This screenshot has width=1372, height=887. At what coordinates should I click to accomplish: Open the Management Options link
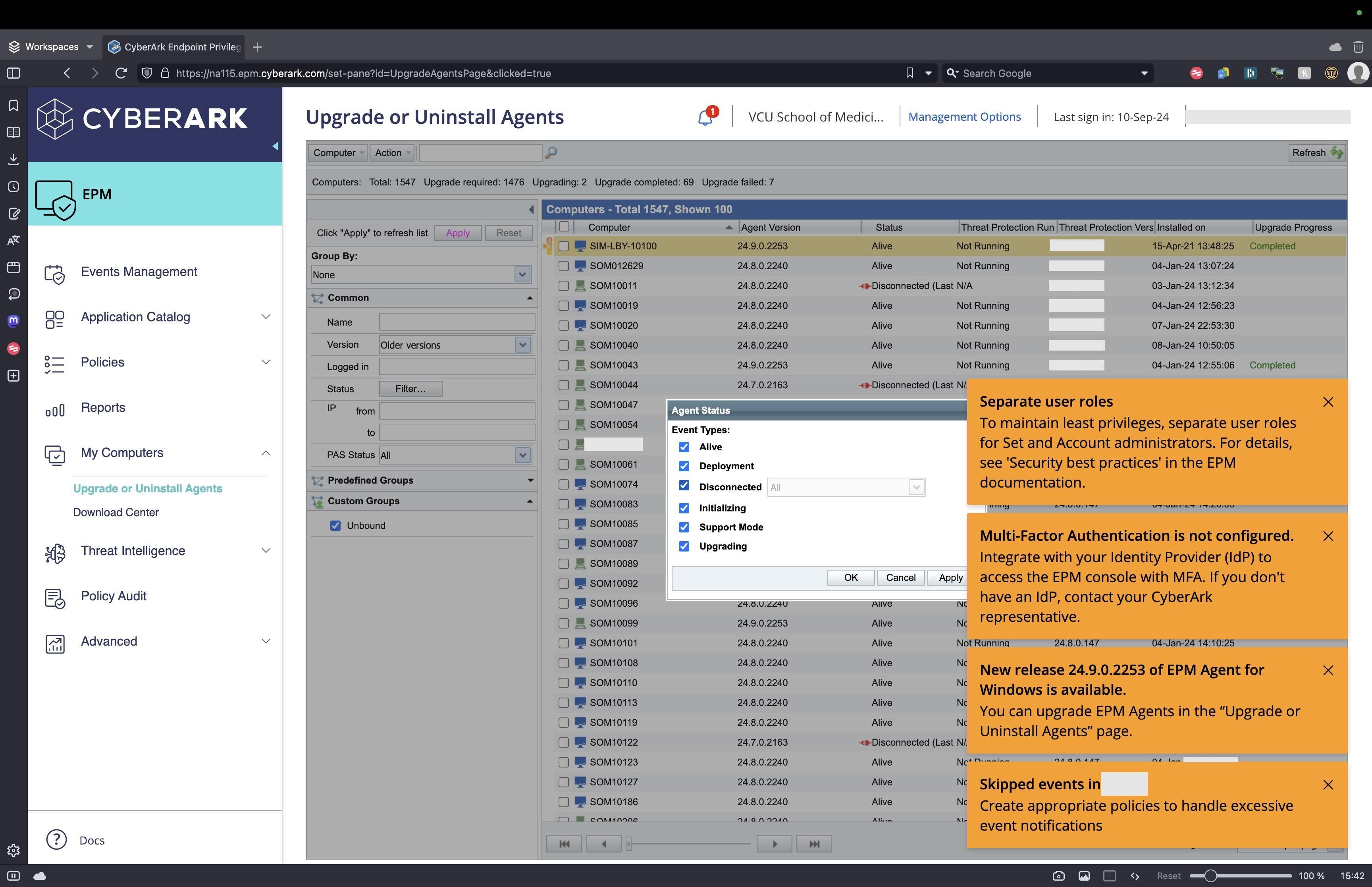click(964, 117)
